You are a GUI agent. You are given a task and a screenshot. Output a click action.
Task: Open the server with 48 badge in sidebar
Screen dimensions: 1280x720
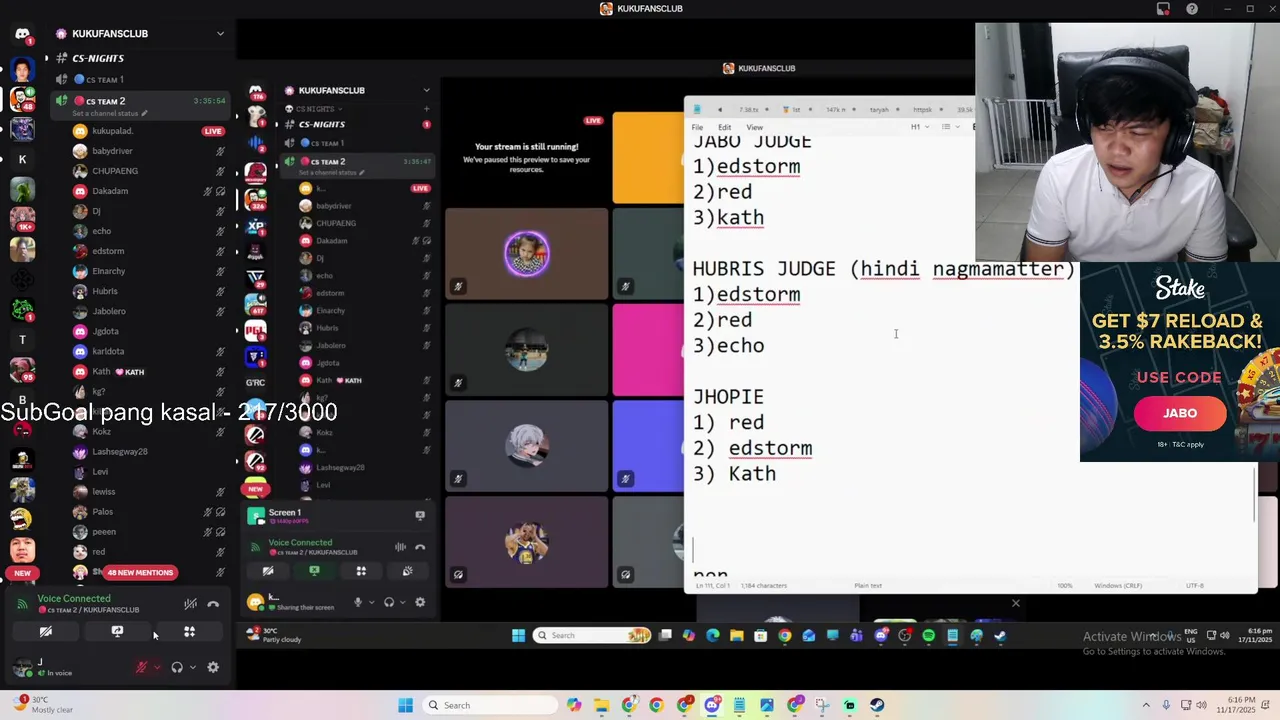coord(22,99)
